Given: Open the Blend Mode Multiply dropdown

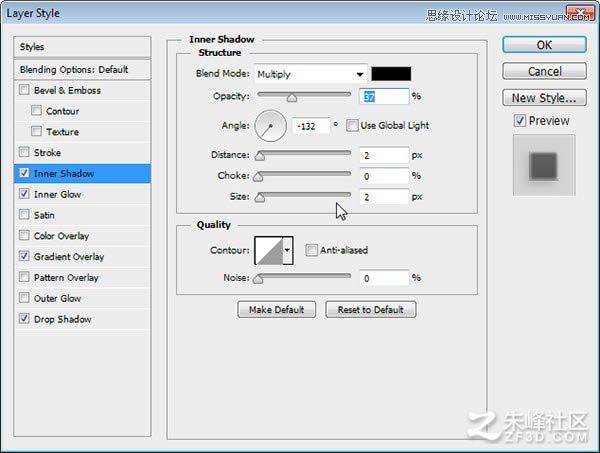Looking at the screenshot, I should tap(311, 74).
